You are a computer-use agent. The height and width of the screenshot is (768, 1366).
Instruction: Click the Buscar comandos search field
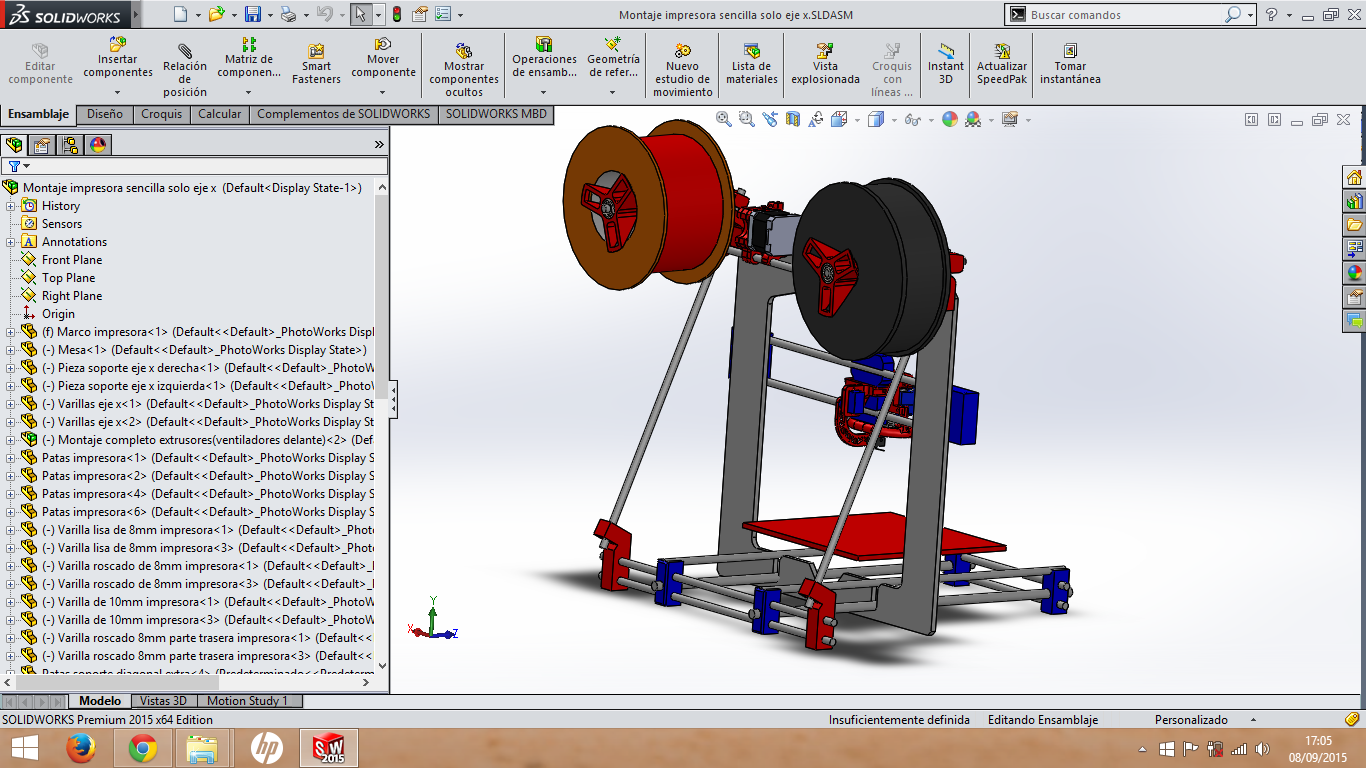click(1125, 15)
